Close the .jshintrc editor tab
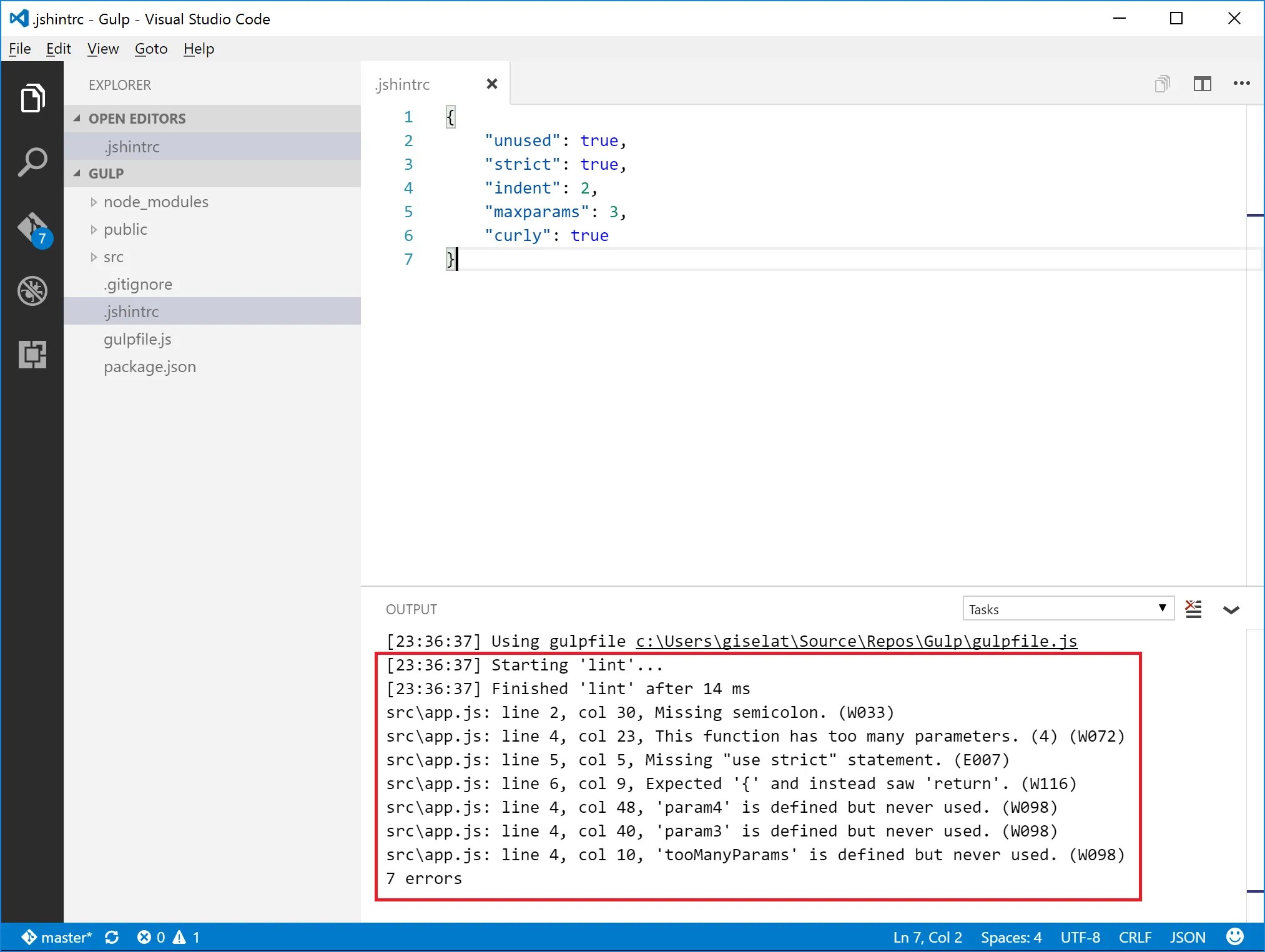 pos(492,84)
